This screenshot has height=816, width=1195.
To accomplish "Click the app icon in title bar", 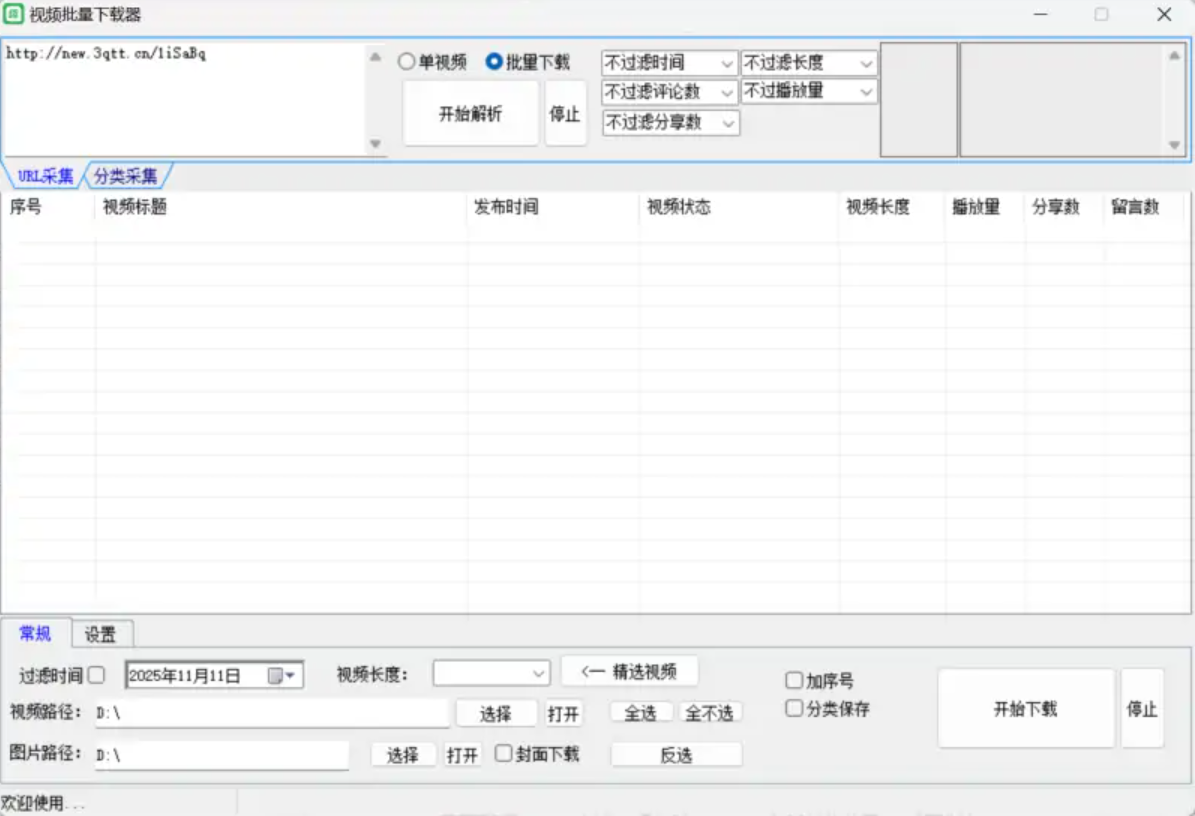I will (13, 14).
